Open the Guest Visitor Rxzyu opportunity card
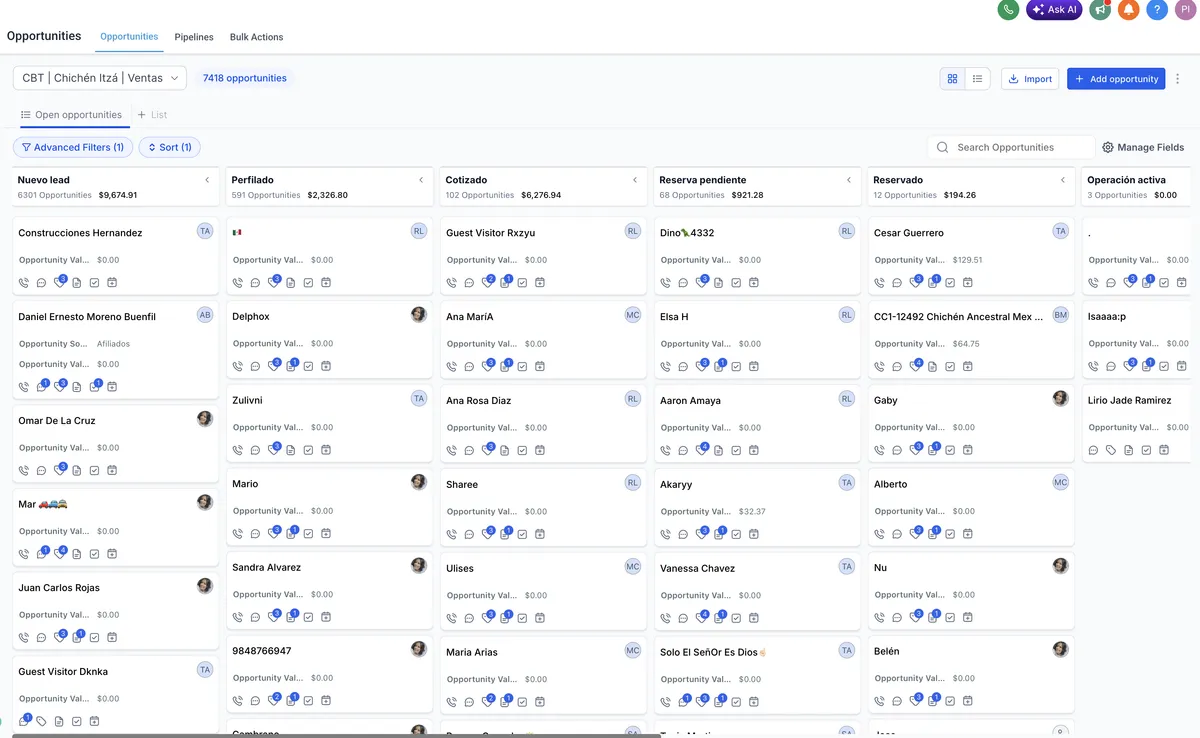Viewport: 1200px width, 738px height. point(543,256)
